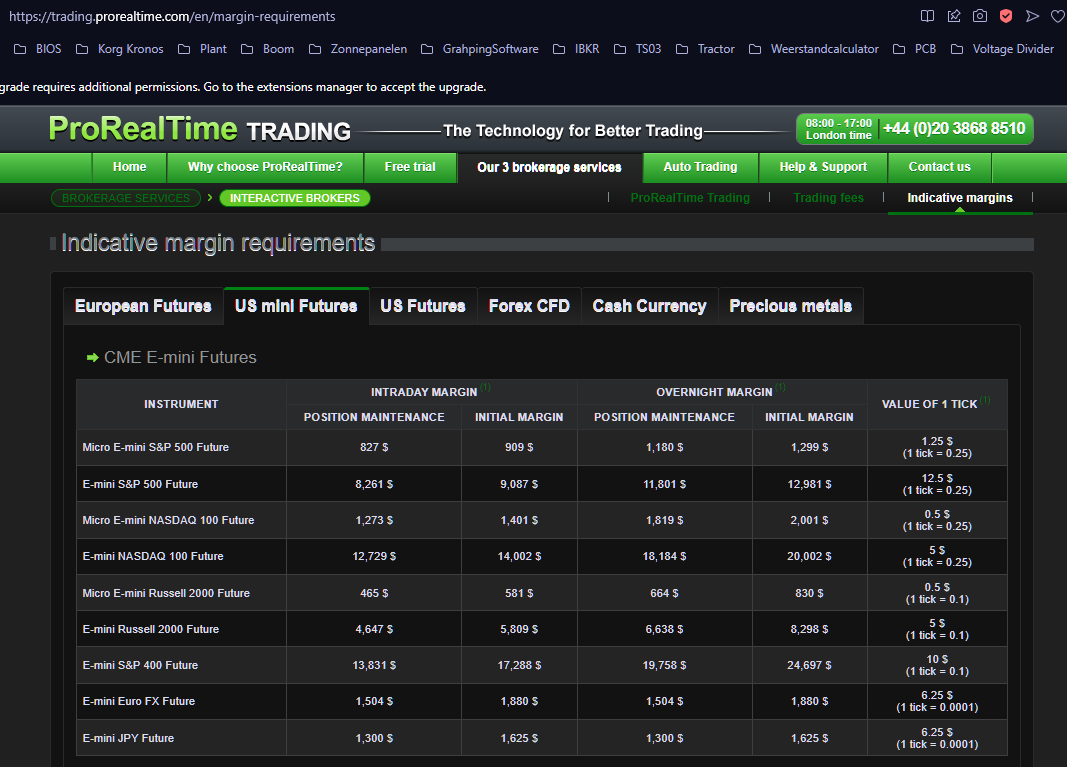The width and height of the screenshot is (1067, 767).
Task: Open the Boom bookmark folder
Action: [268, 49]
